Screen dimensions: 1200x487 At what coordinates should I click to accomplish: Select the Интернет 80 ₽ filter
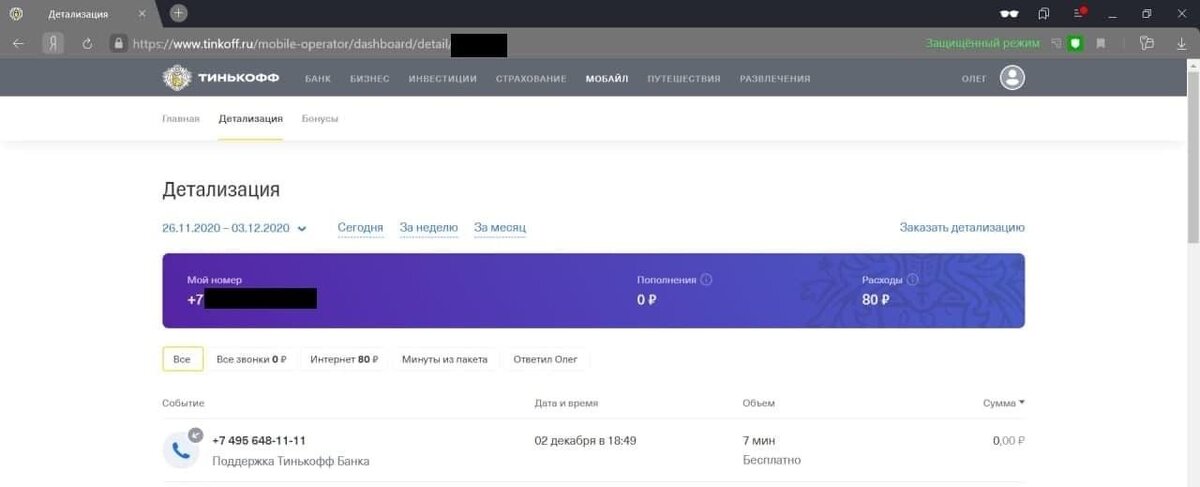344,359
